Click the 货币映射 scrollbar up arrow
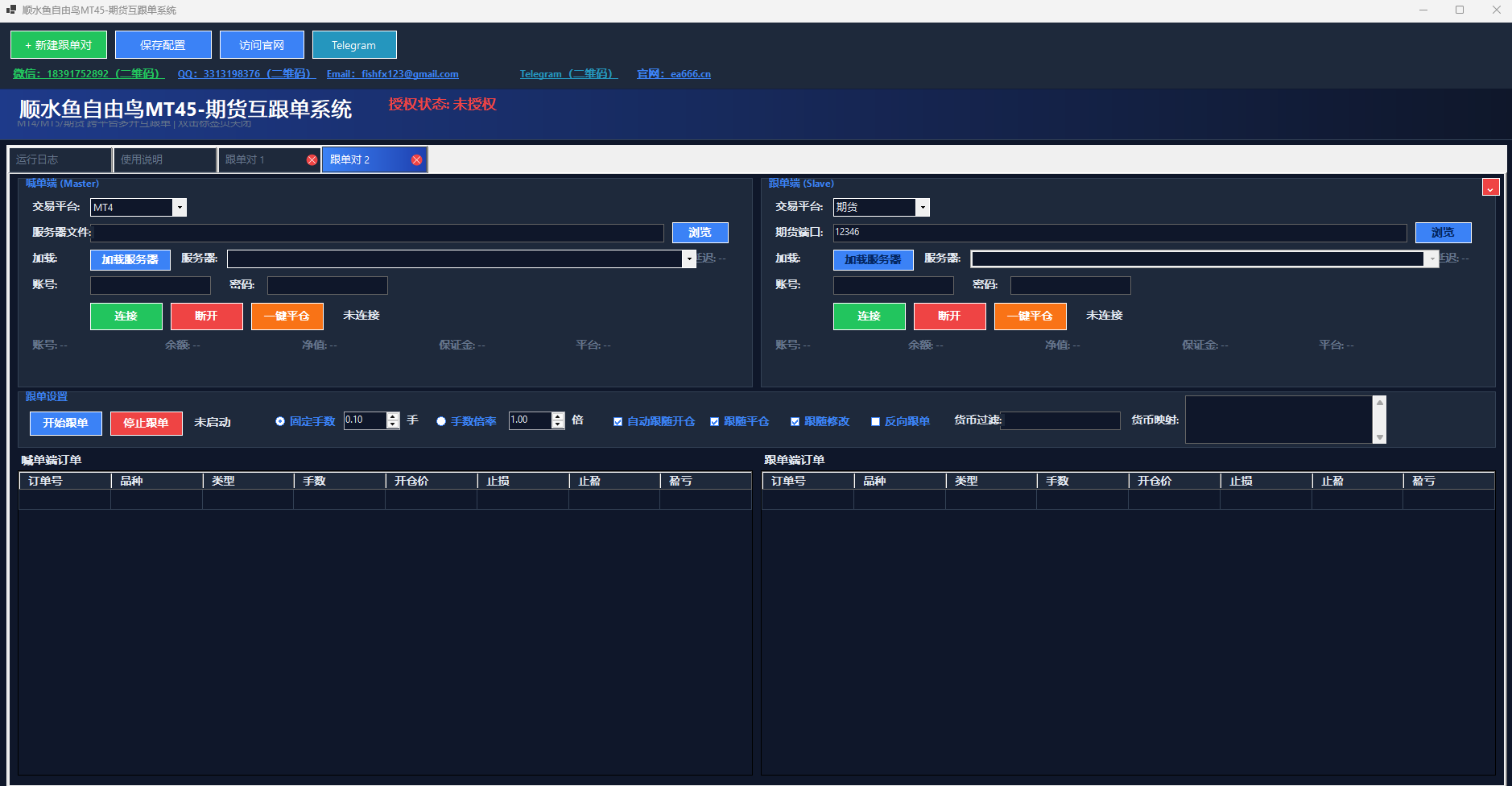Screen dimensions: 1512x786 1380,403
